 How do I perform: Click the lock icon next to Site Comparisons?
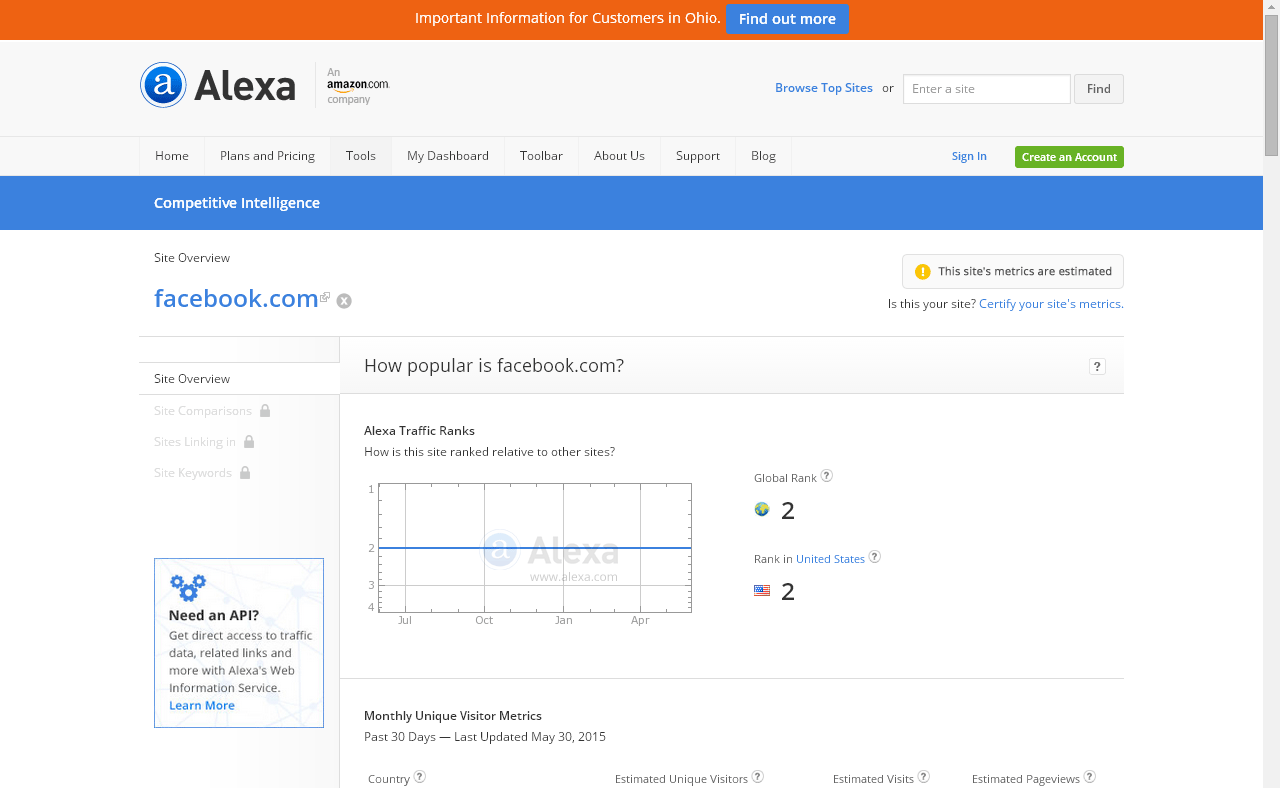pyautogui.click(x=265, y=410)
